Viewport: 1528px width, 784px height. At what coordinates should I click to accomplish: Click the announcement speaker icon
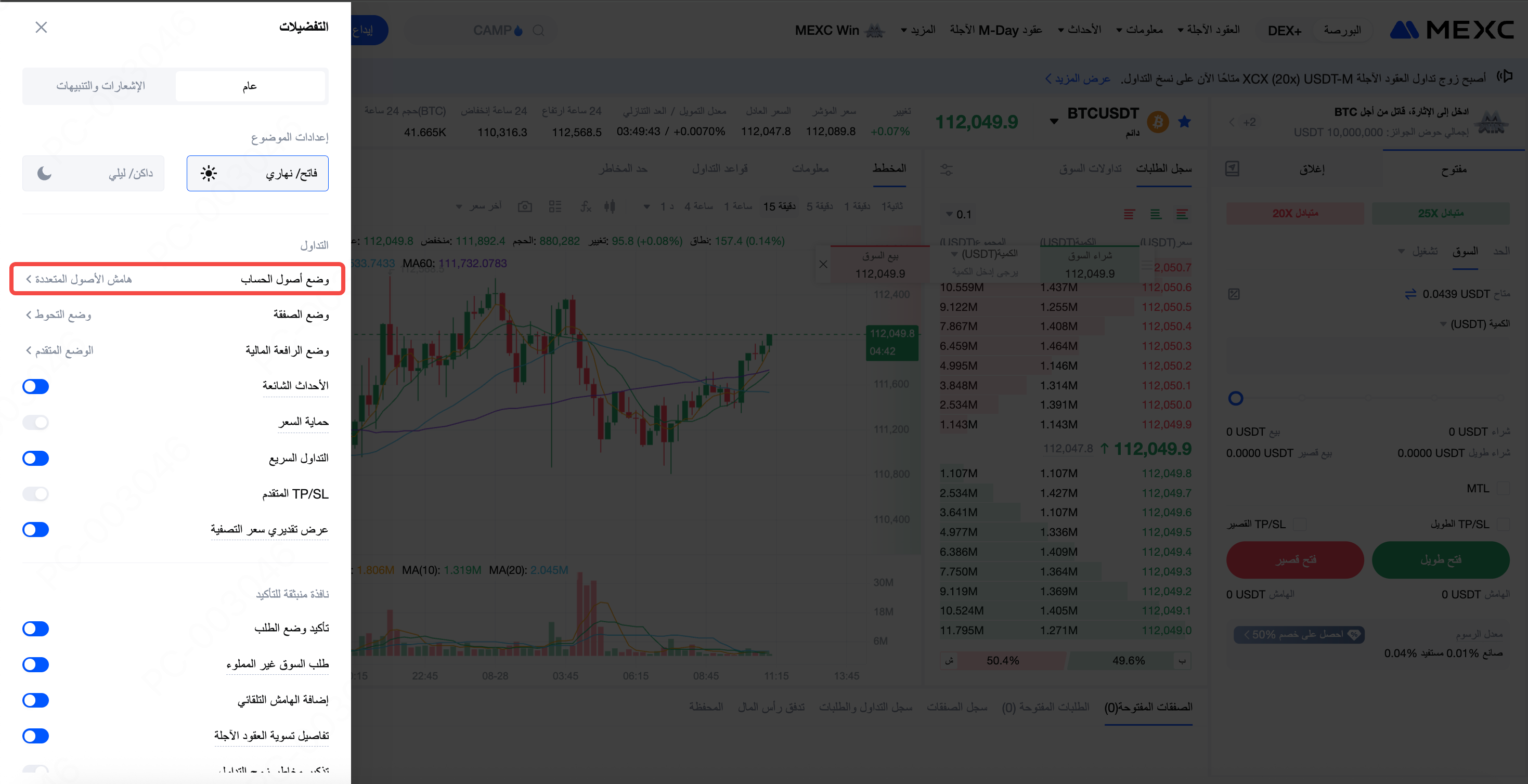(1505, 76)
